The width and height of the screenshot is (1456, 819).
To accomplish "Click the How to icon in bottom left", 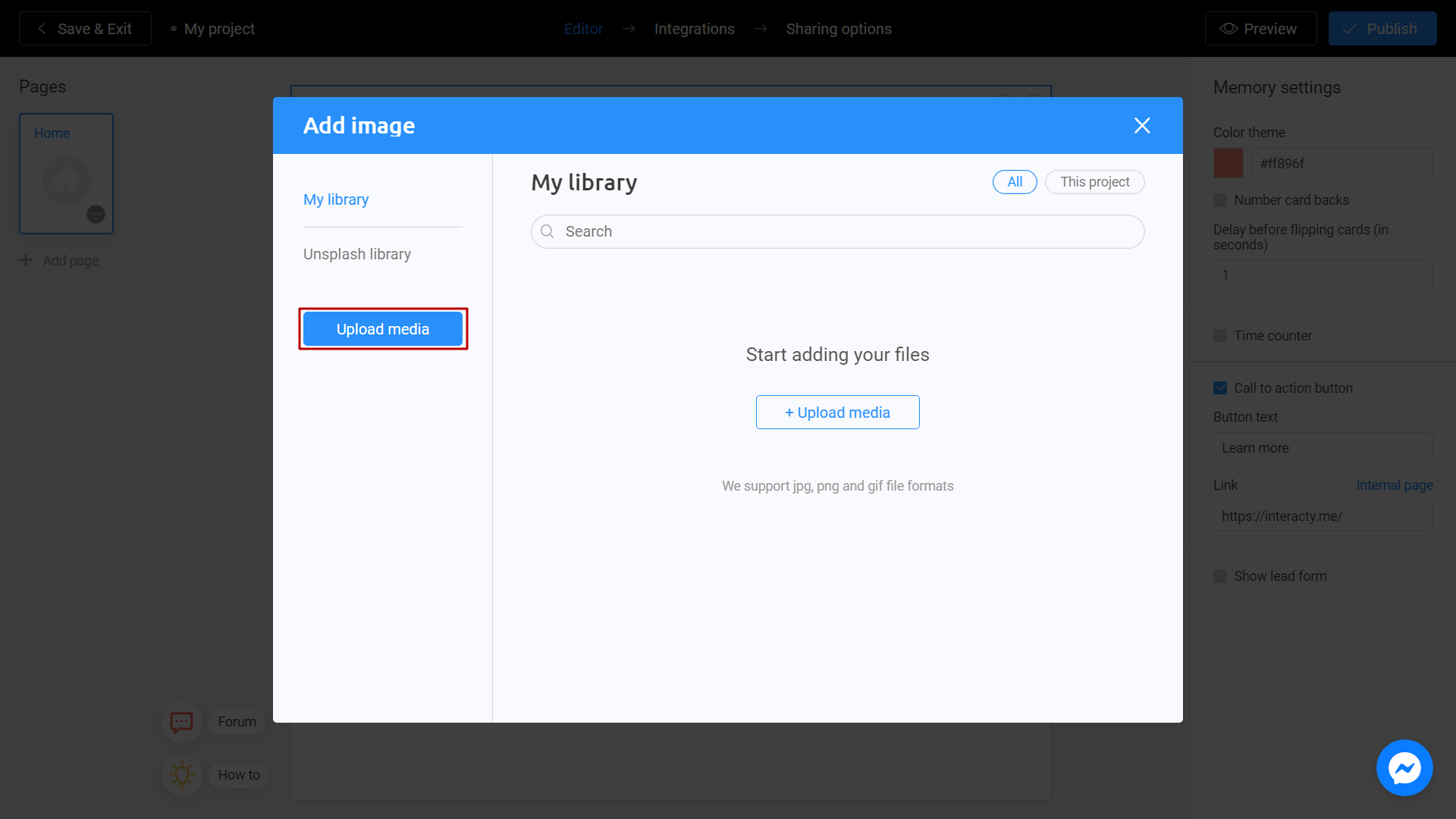I will click(x=182, y=774).
